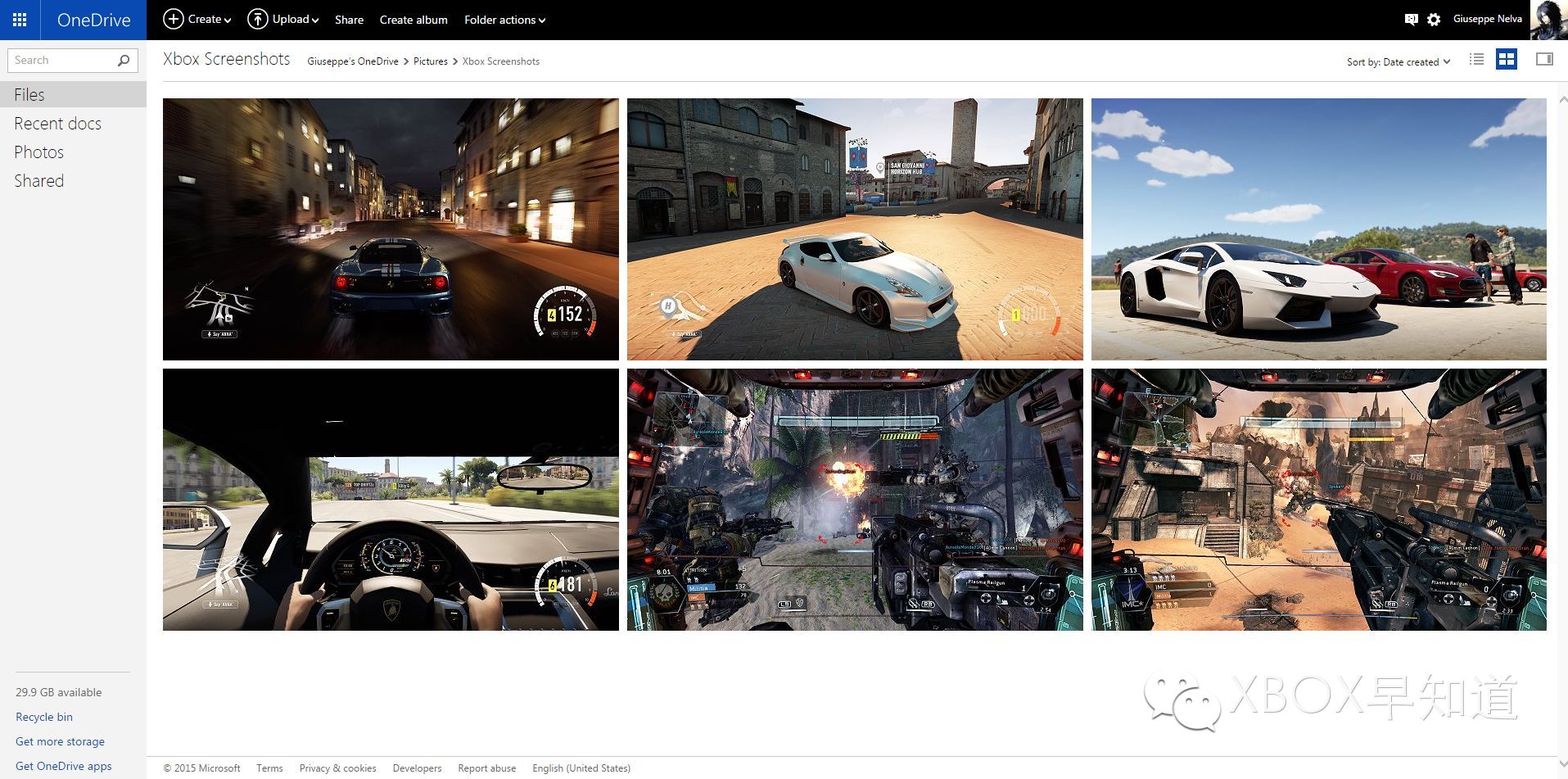Select Files in the sidebar
The width and height of the screenshot is (1568, 779).
(x=73, y=94)
